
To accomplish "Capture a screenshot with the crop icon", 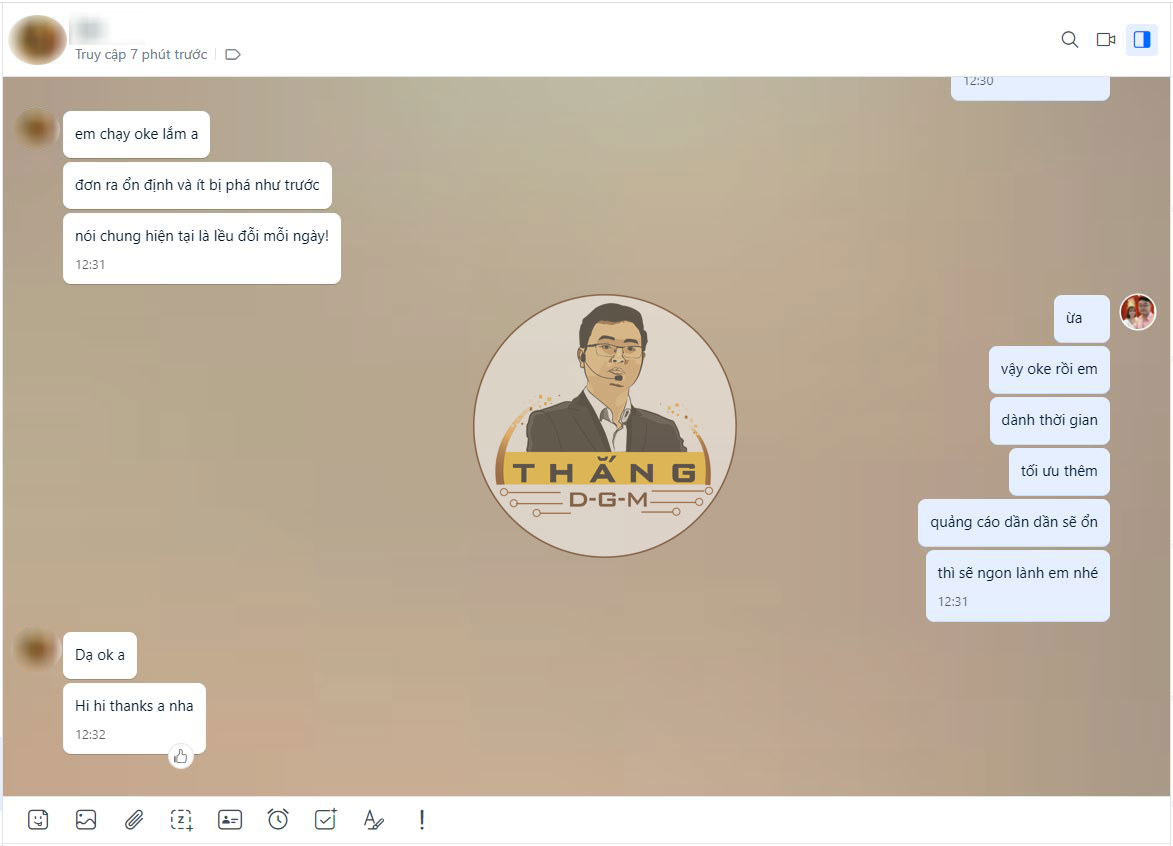I will tap(182, 820).
